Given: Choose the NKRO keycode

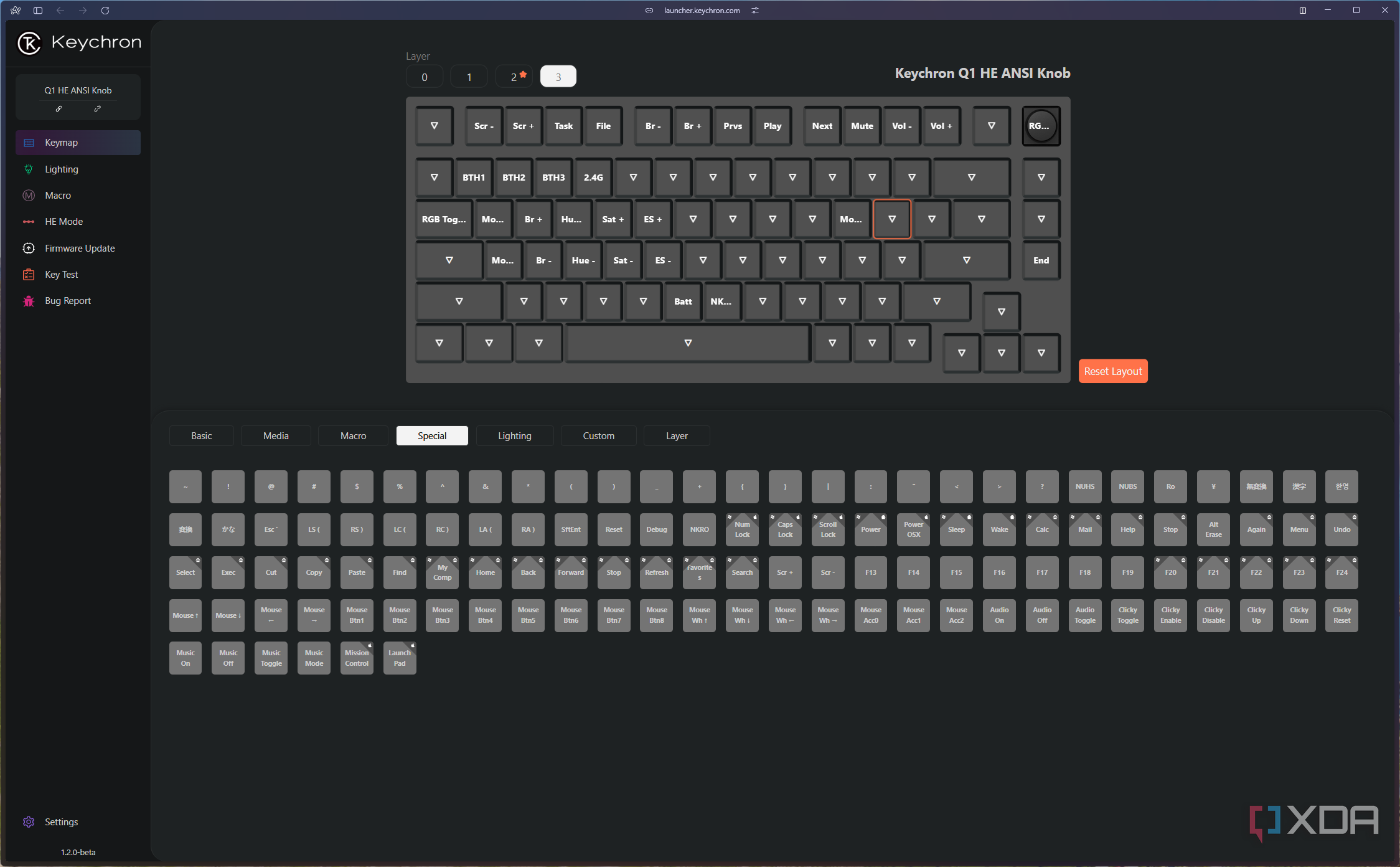Looking at the screenshot, I should (x=699, y=529).
